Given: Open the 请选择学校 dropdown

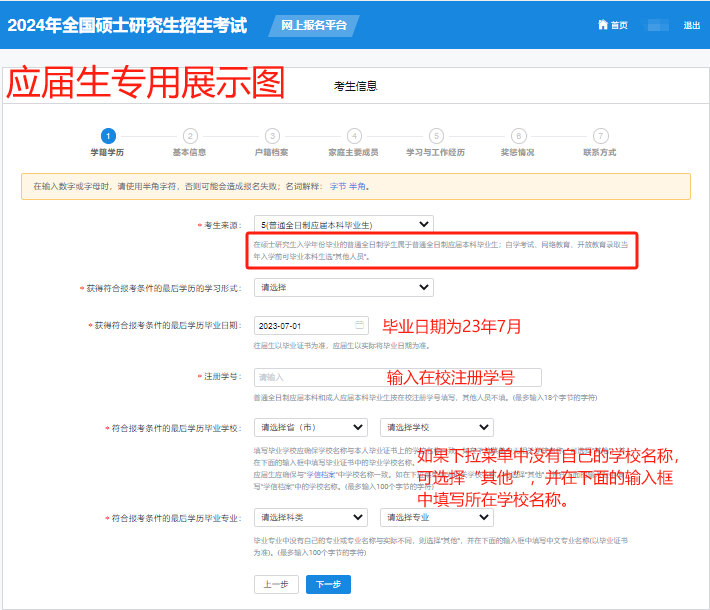Looking at the screenshot, I should click(x=436, y=427).
